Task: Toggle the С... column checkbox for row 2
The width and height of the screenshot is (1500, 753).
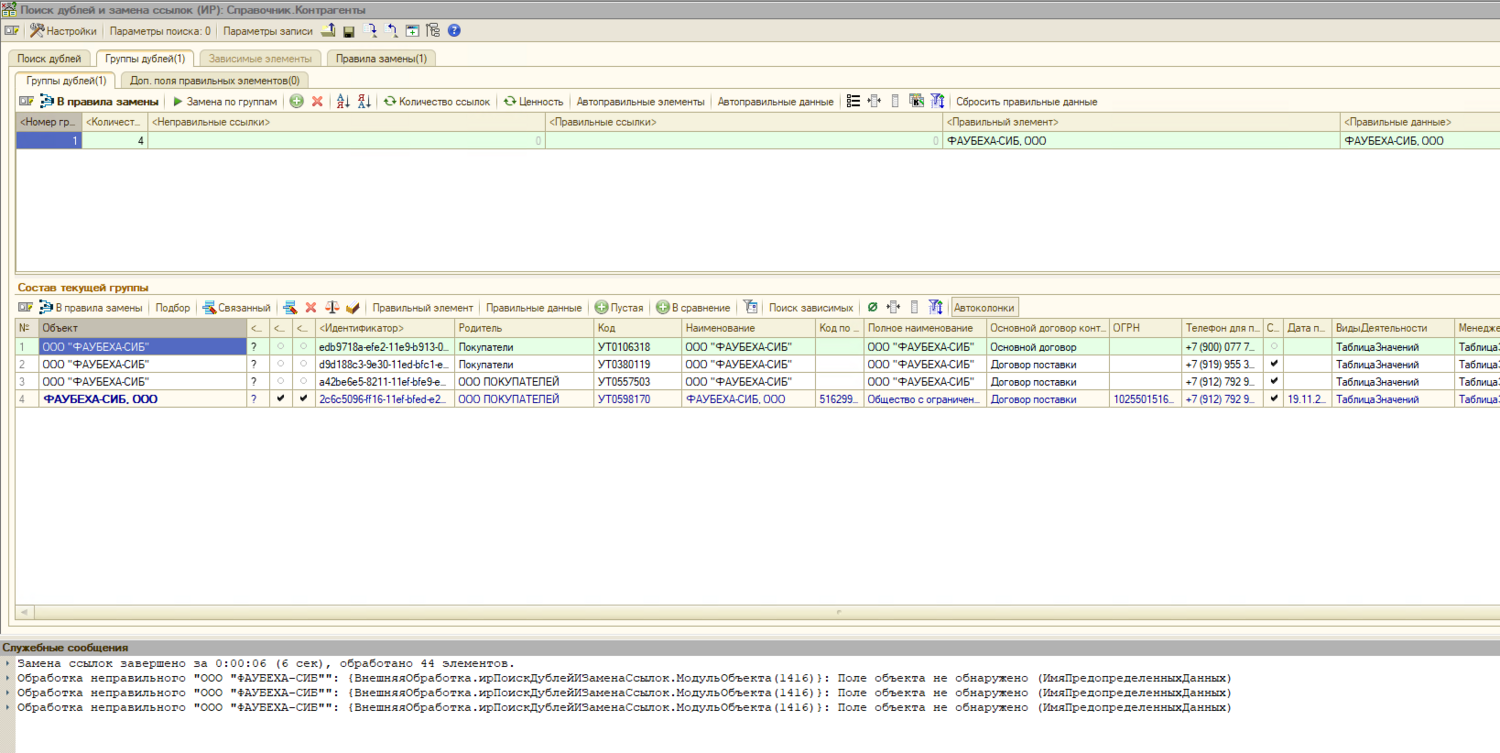Action: [1273, 364]
